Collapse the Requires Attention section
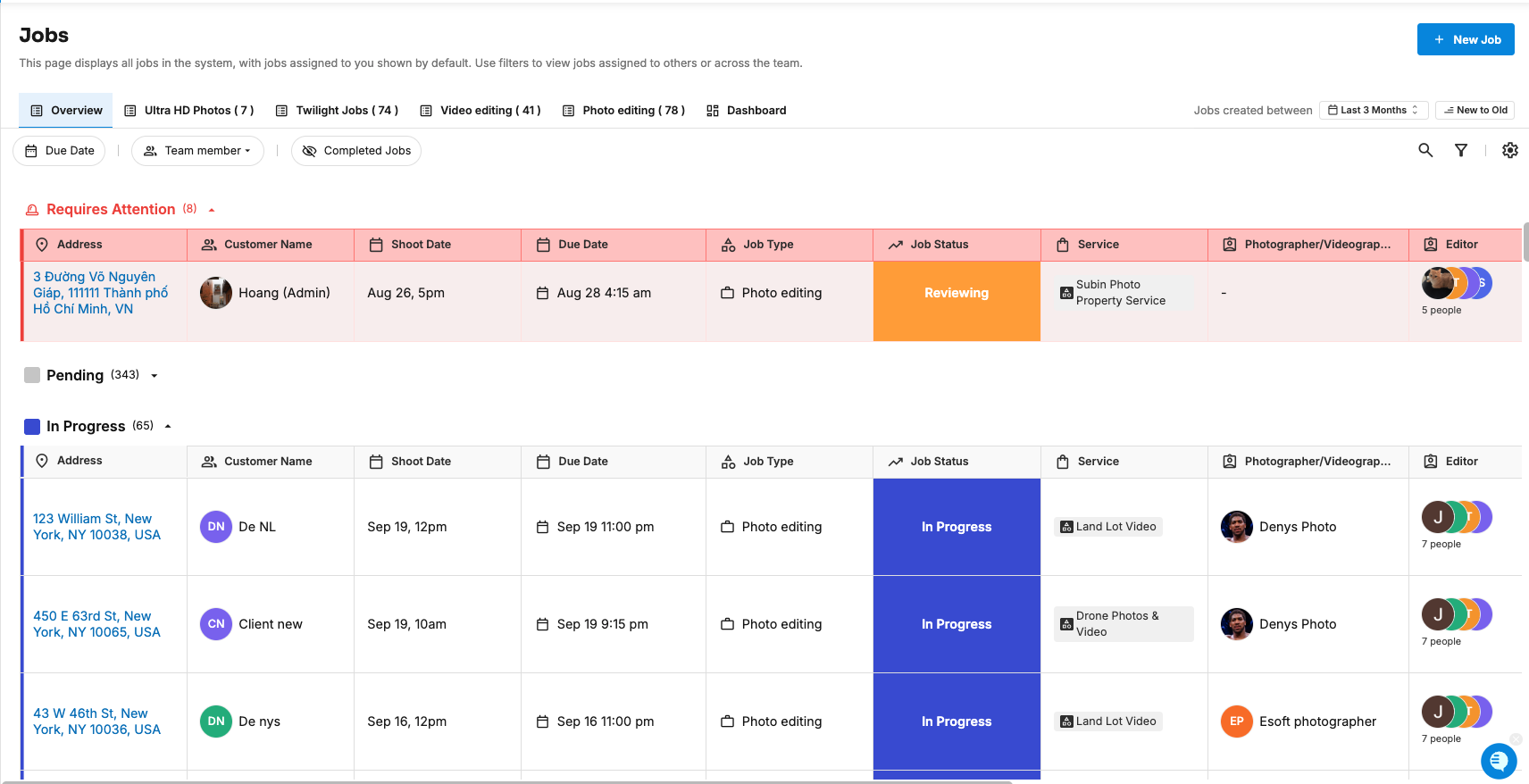 point(212,210)
